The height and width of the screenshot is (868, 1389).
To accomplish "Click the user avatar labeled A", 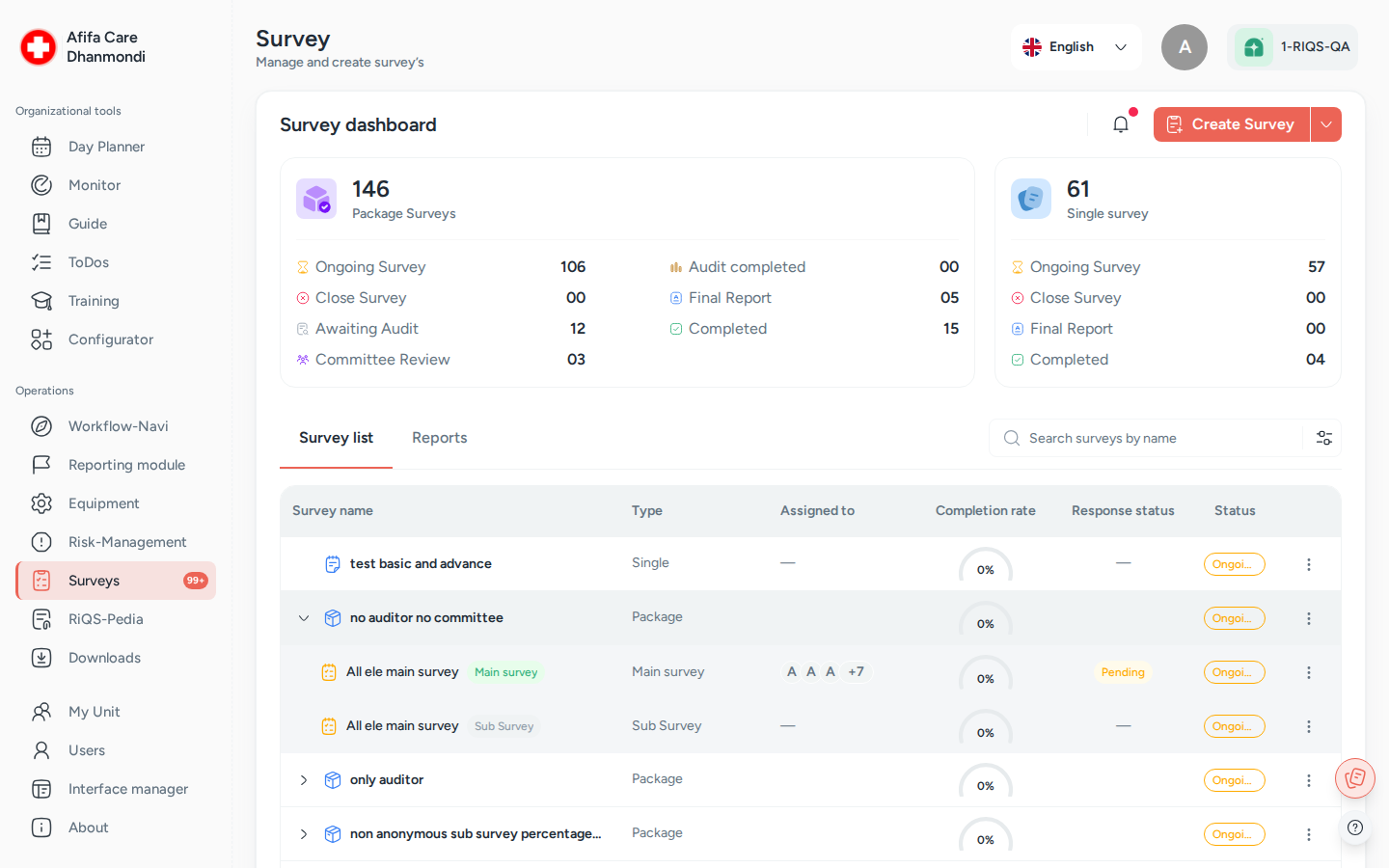I will tap(1185, 47).
